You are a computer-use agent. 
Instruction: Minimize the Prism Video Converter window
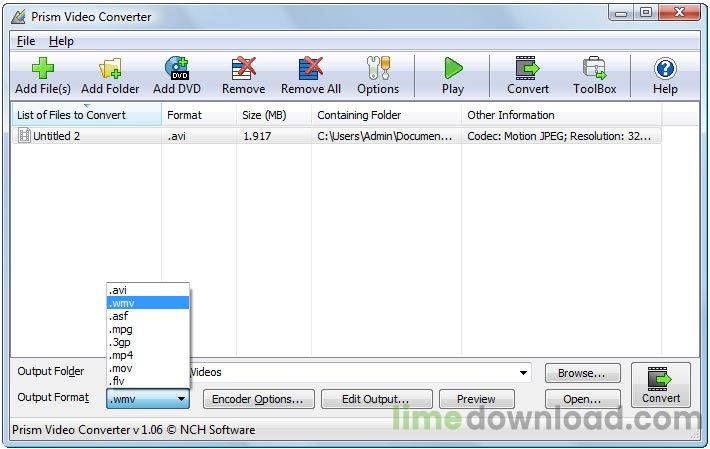tap(621, 13)
